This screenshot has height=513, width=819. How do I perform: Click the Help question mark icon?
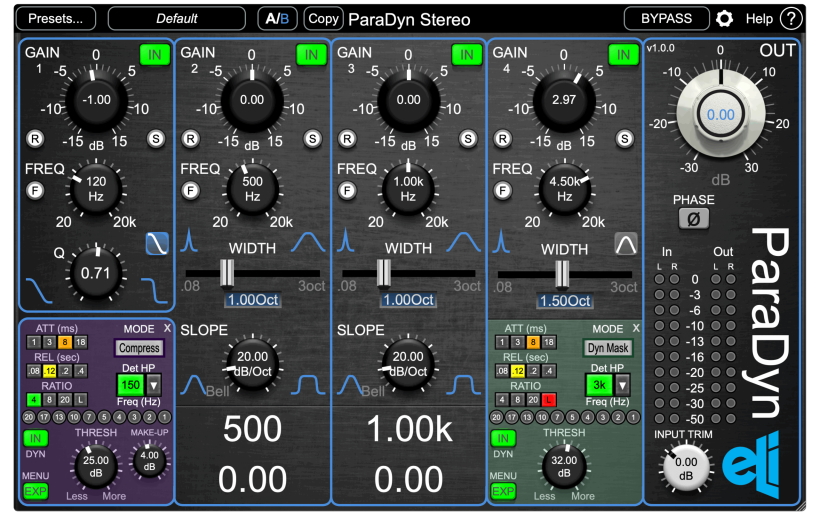pos(791,18)
